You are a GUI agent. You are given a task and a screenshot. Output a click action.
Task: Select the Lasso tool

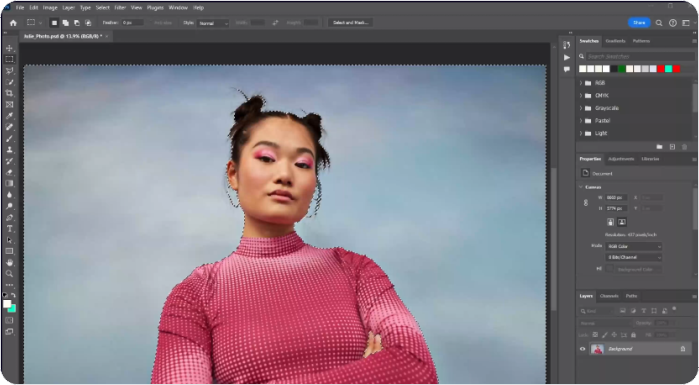click(x=9, y=70)
